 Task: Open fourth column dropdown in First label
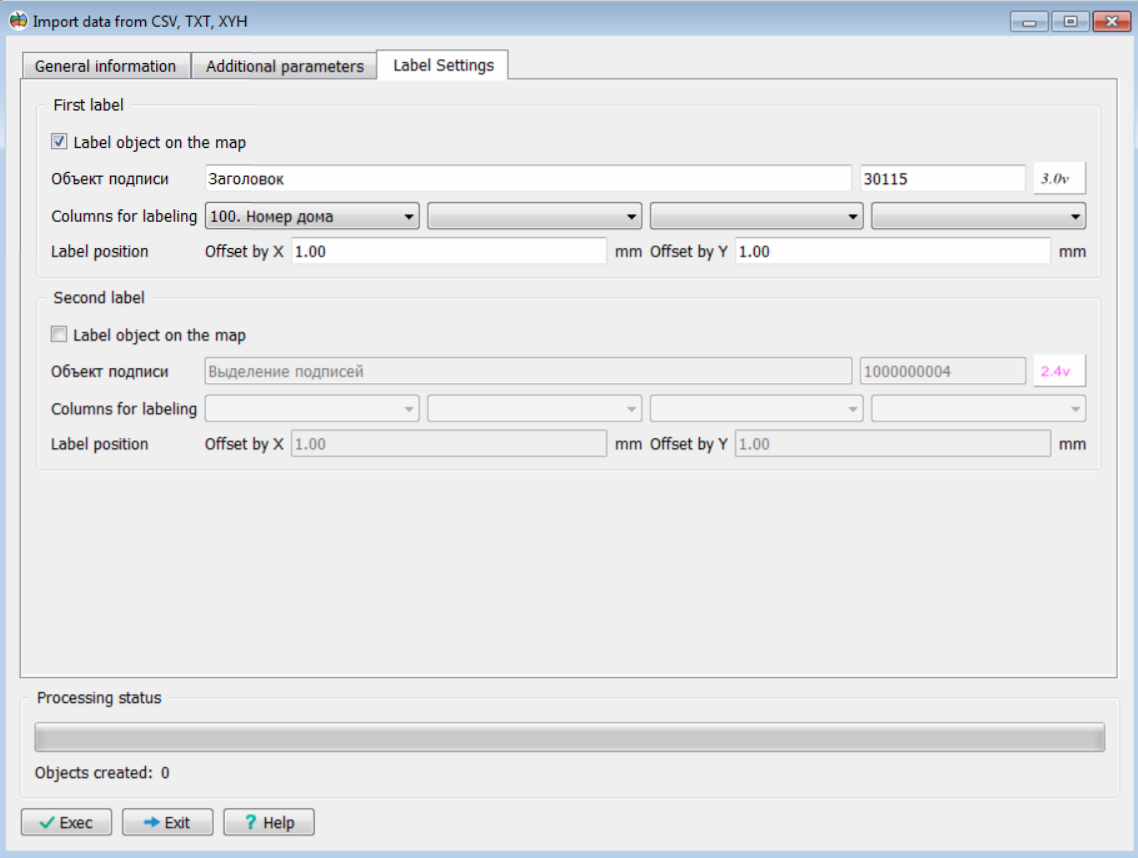(x=978, y=216)
